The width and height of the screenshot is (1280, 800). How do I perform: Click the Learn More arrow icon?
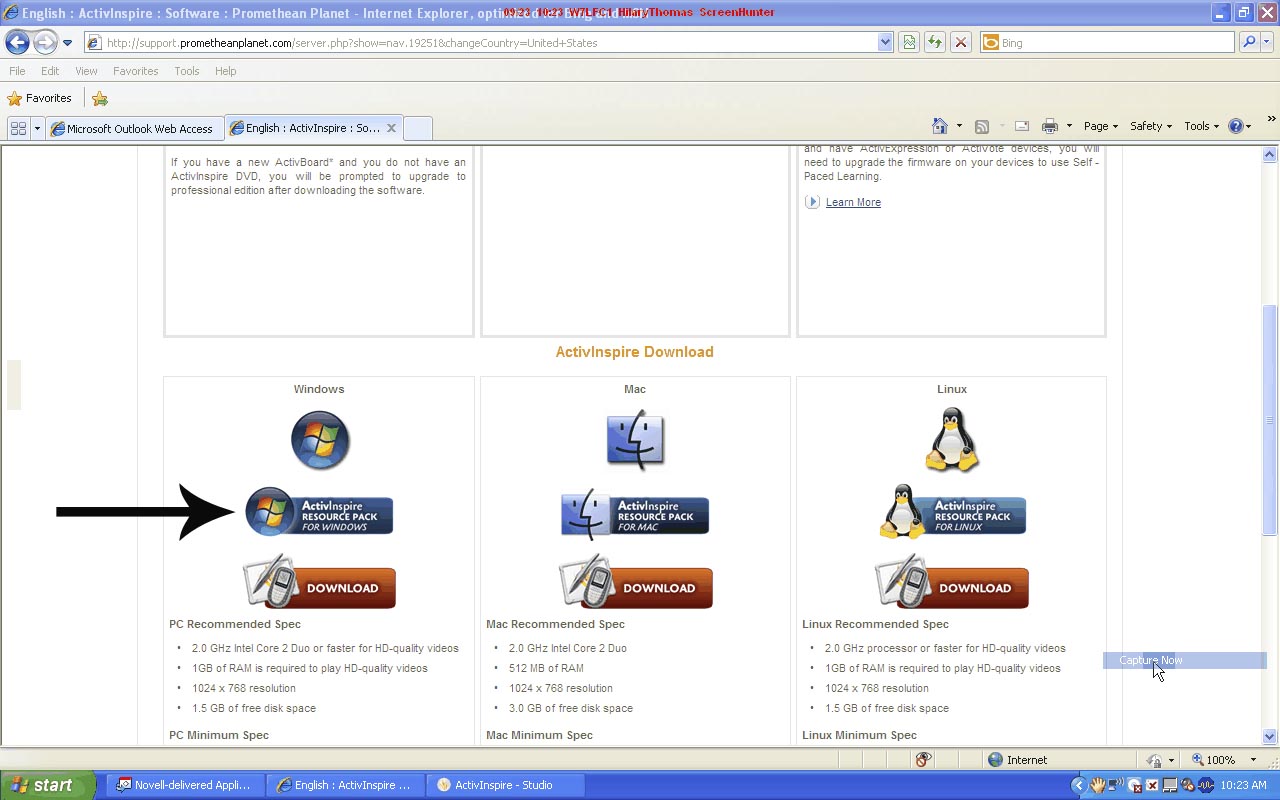(x=812, y=202)
